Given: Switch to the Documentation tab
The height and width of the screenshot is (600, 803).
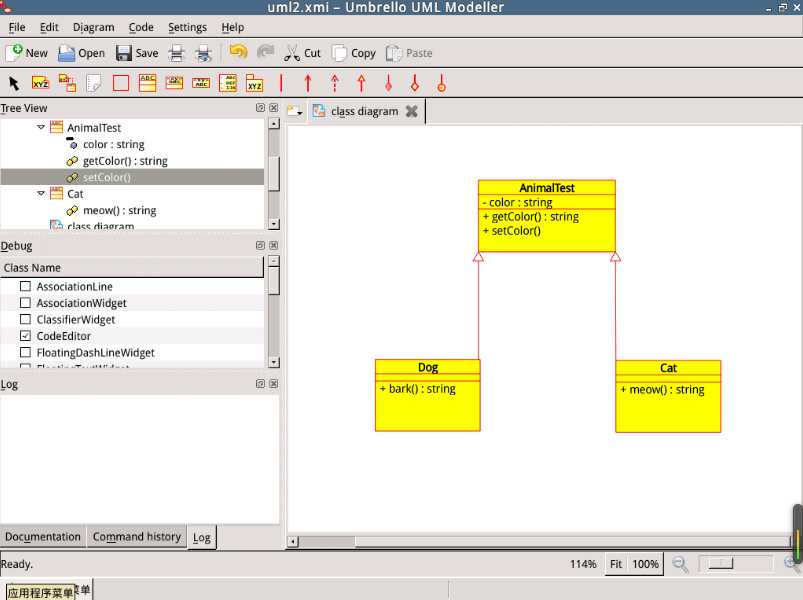Looking at the screenshot, I should (x=43, y=537).
